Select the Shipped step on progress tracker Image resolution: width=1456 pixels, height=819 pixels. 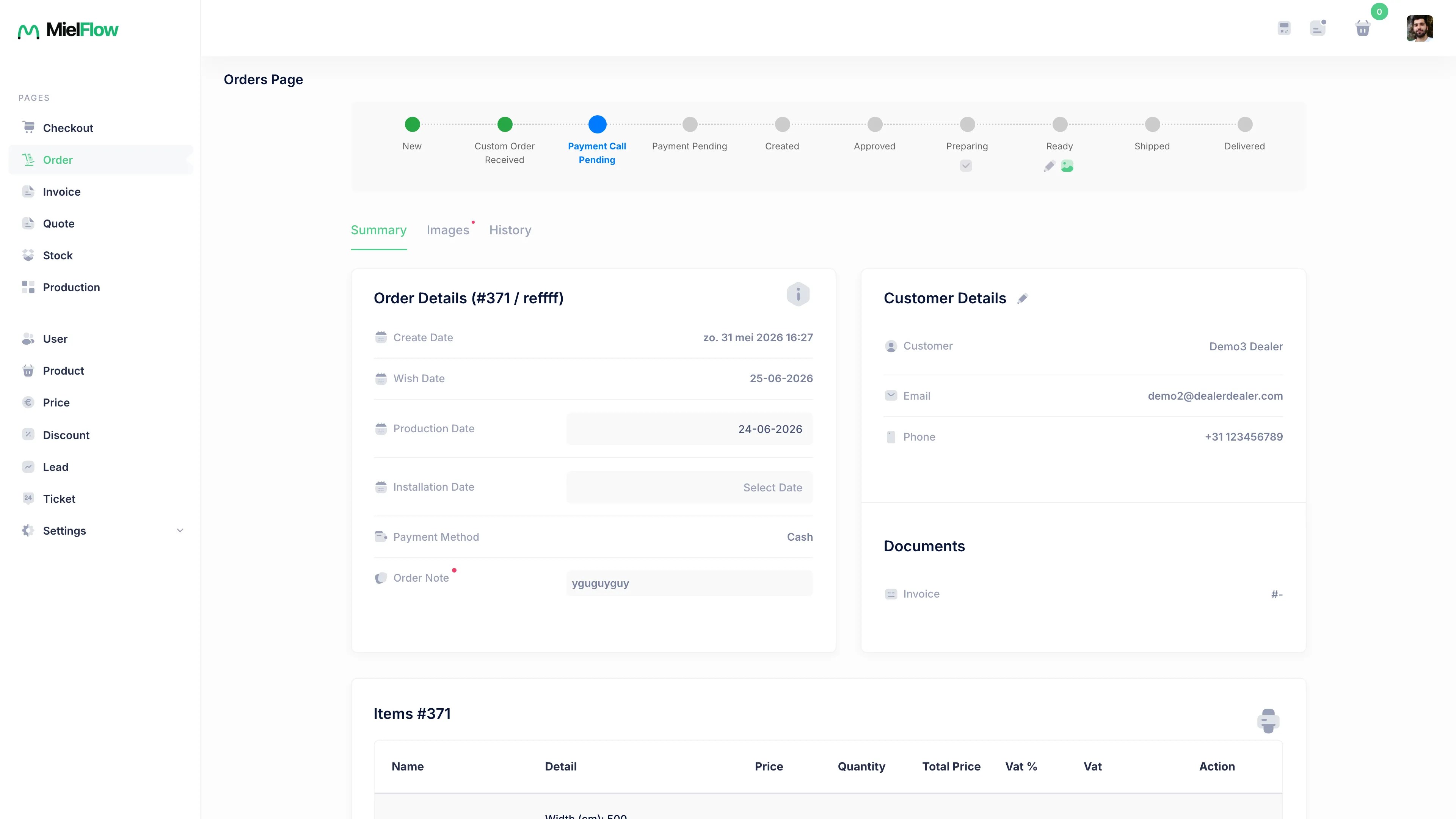[1152, 124]
